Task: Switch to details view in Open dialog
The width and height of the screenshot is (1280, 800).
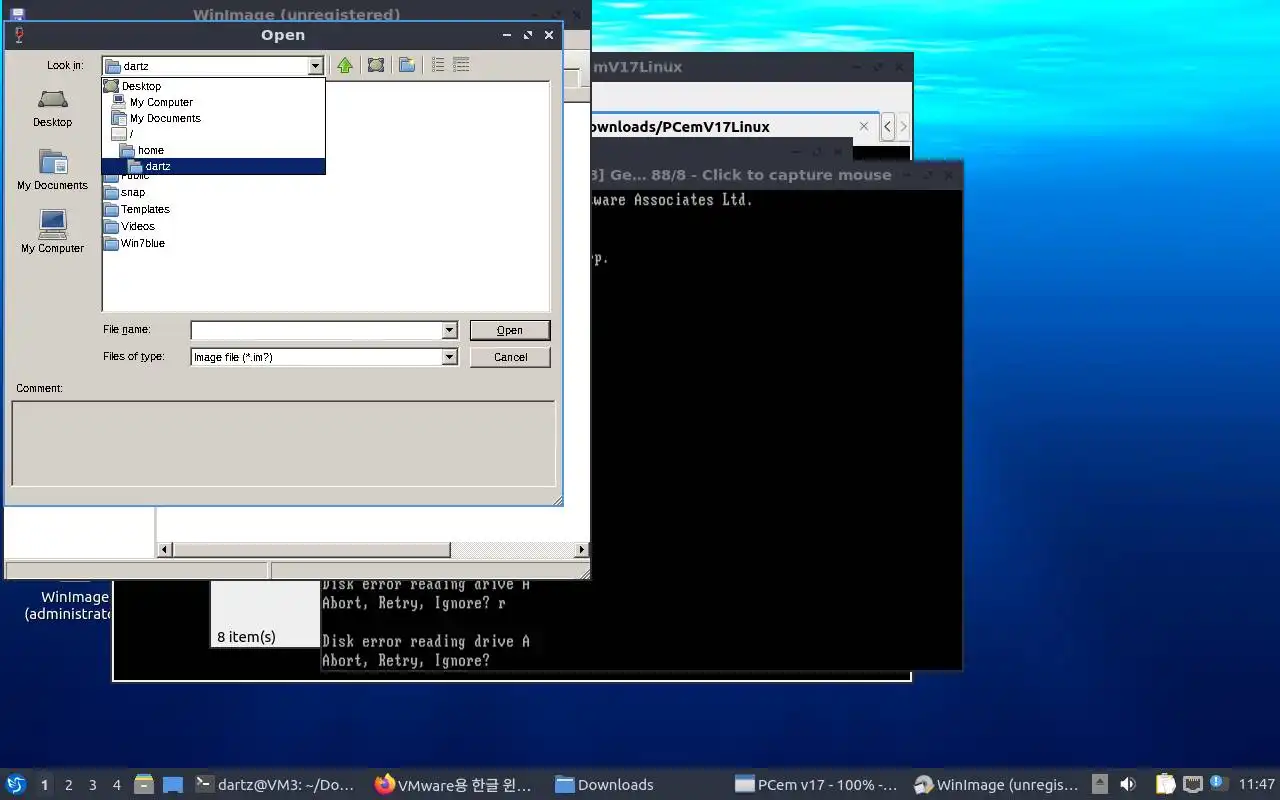Action: [x=461, y=65]
